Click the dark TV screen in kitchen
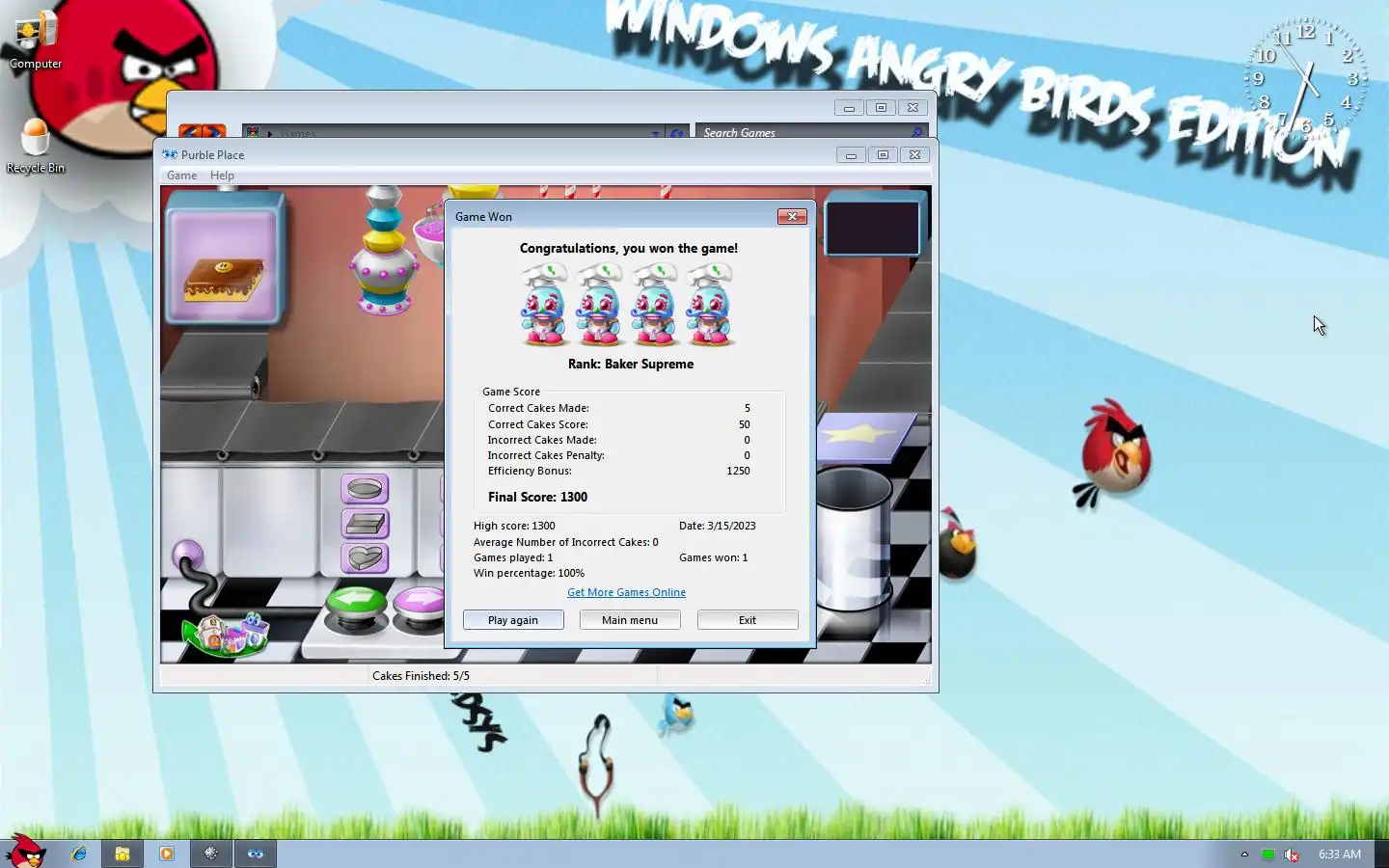 tap(873, 228)
